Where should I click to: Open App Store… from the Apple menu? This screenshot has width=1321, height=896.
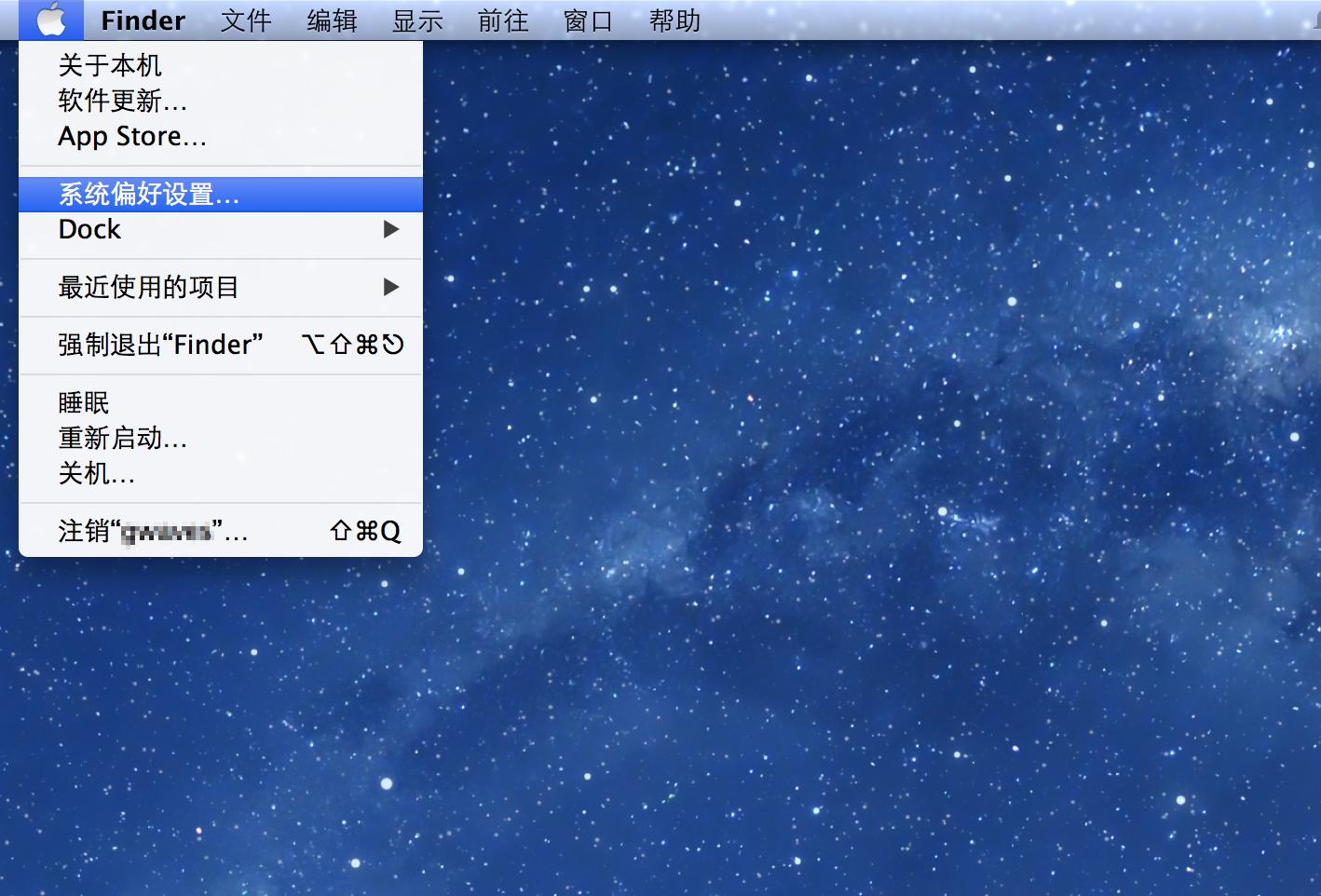(x=221, y=136)
